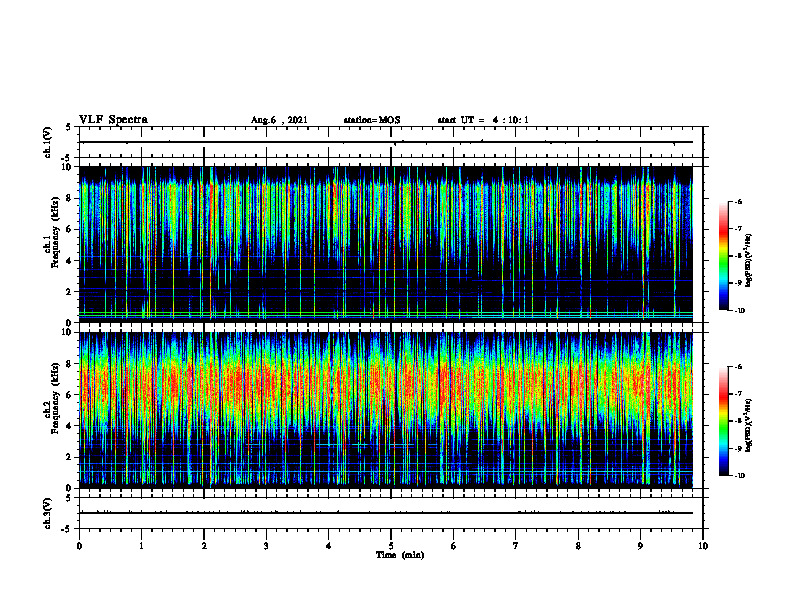Screen dimensions: 792x612
Task: Click the "-6" tick on ch.2 colorbar
Action: click(738, 367)
